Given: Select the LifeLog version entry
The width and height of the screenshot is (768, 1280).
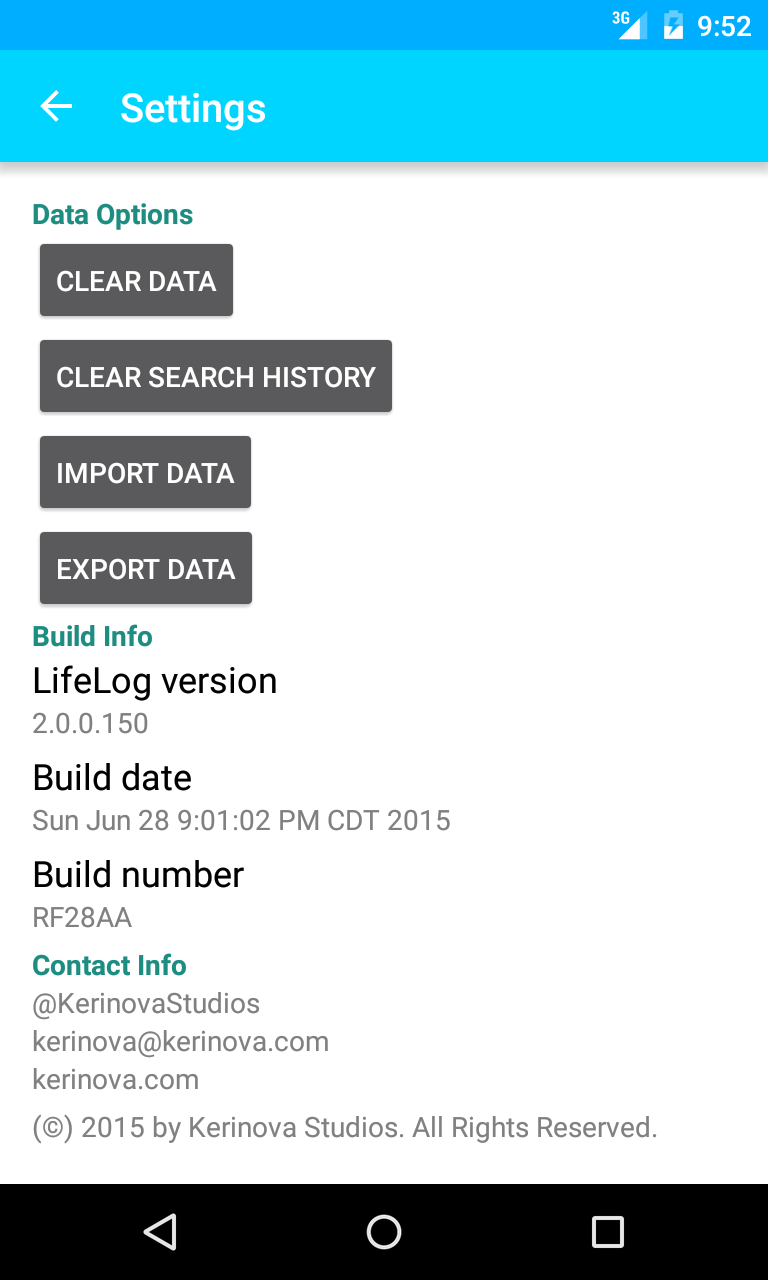Looking at the screenshot, I should [384, 700].
